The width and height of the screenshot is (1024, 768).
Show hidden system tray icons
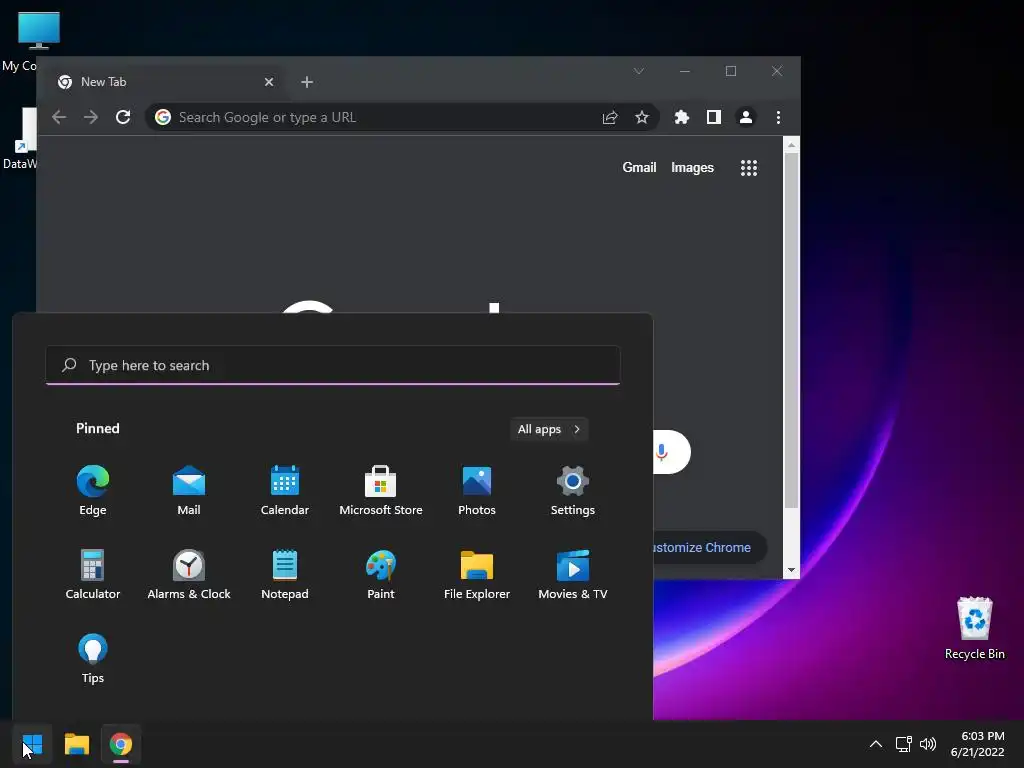coord(876,744)
